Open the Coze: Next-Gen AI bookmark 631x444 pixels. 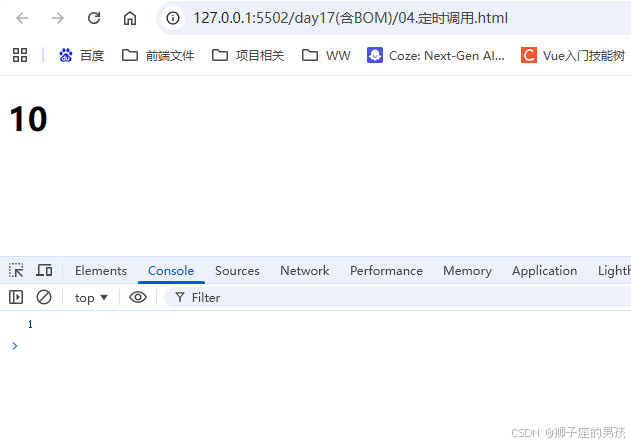point(435,56)
